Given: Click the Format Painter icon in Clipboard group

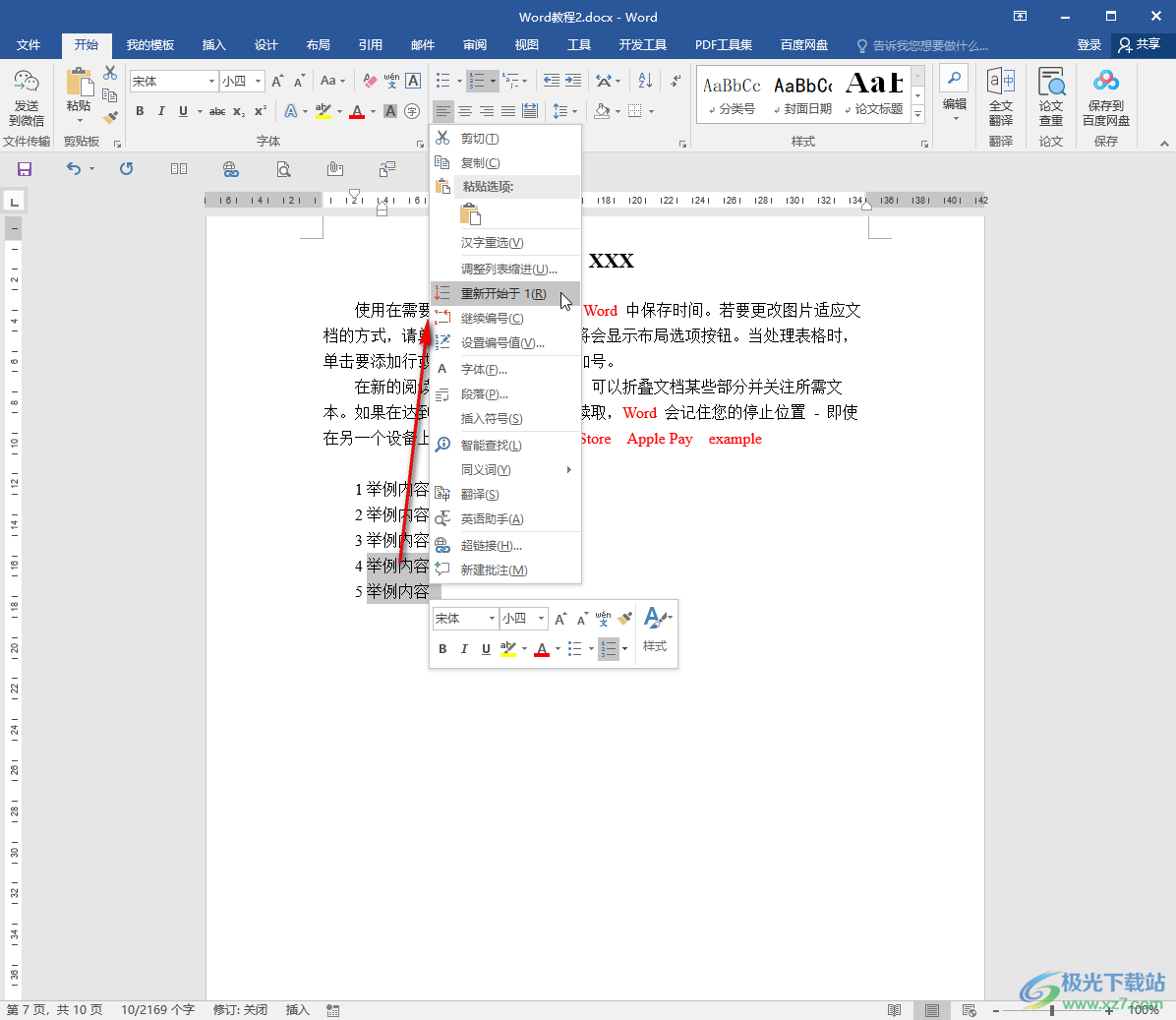Looking at the screenshot, I should [110, 117].
